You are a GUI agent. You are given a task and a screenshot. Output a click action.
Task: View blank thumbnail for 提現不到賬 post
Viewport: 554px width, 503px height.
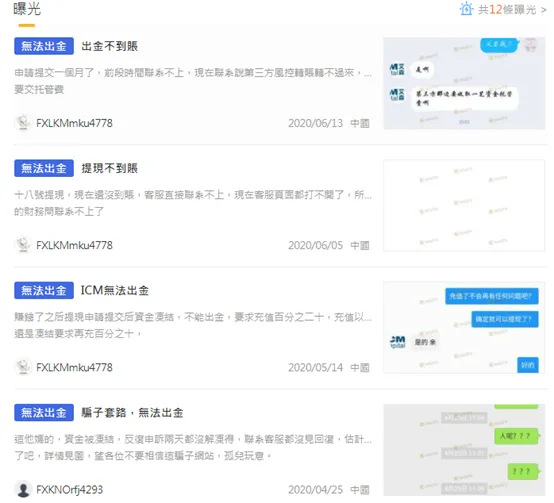pos(464,206)
